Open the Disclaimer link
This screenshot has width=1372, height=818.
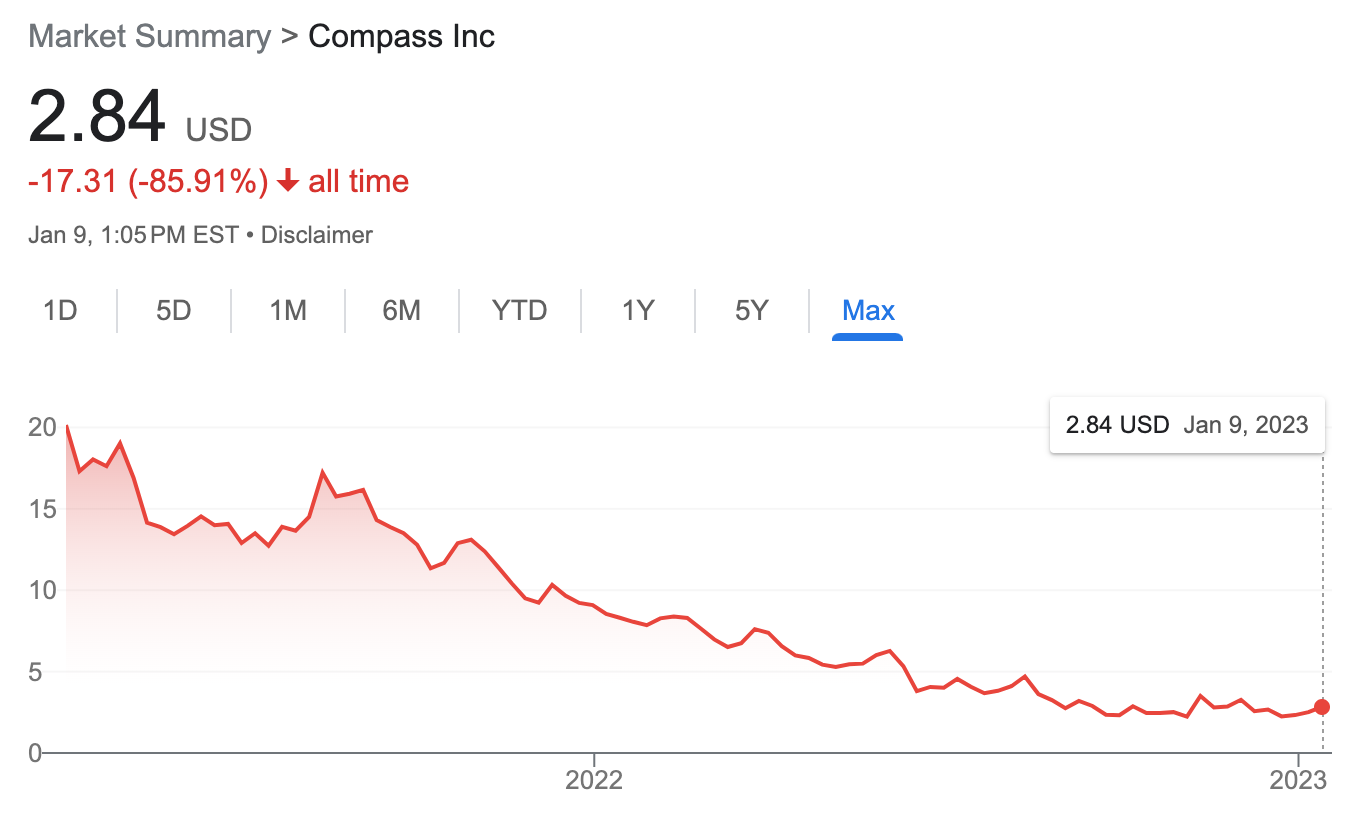(316, 235)
